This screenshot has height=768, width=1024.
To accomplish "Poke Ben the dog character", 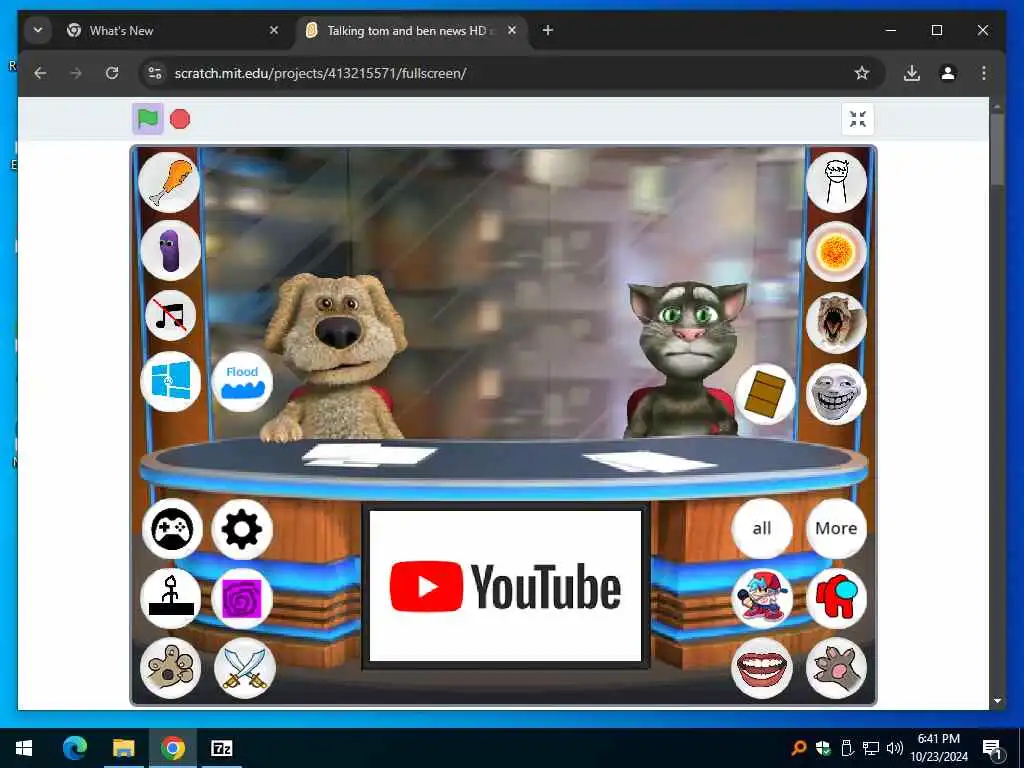I will coord(334,358).
